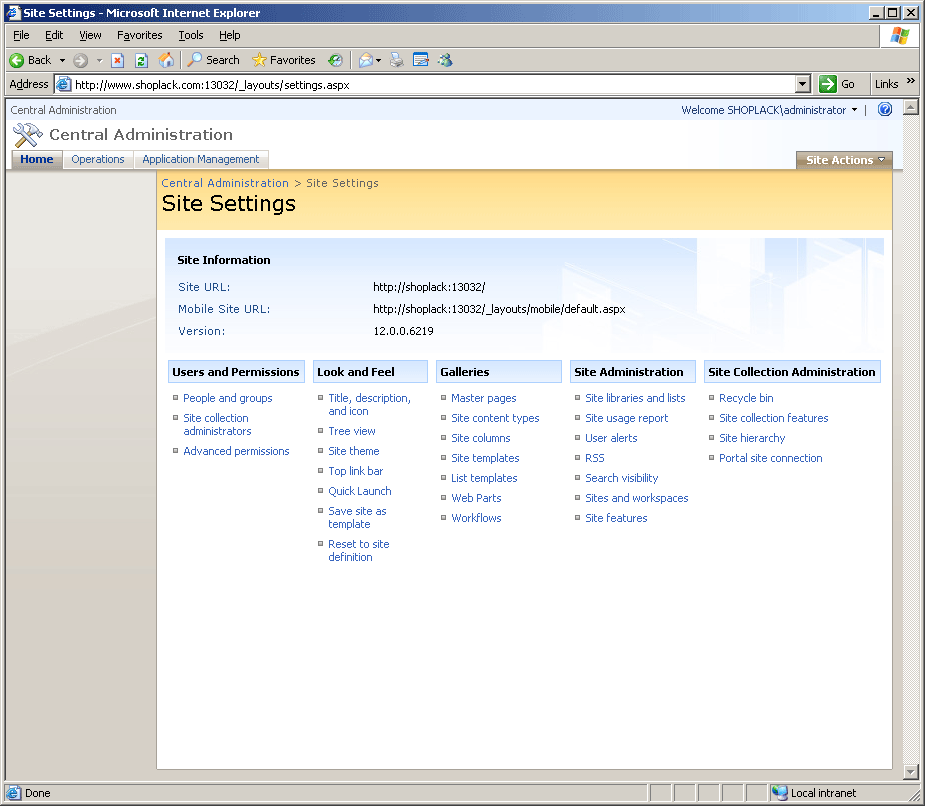The height and width of the screenshot is (806, 925).
Task: Open the Welcome SHOPLACK\administrator menu
Action: coord(769,110)
